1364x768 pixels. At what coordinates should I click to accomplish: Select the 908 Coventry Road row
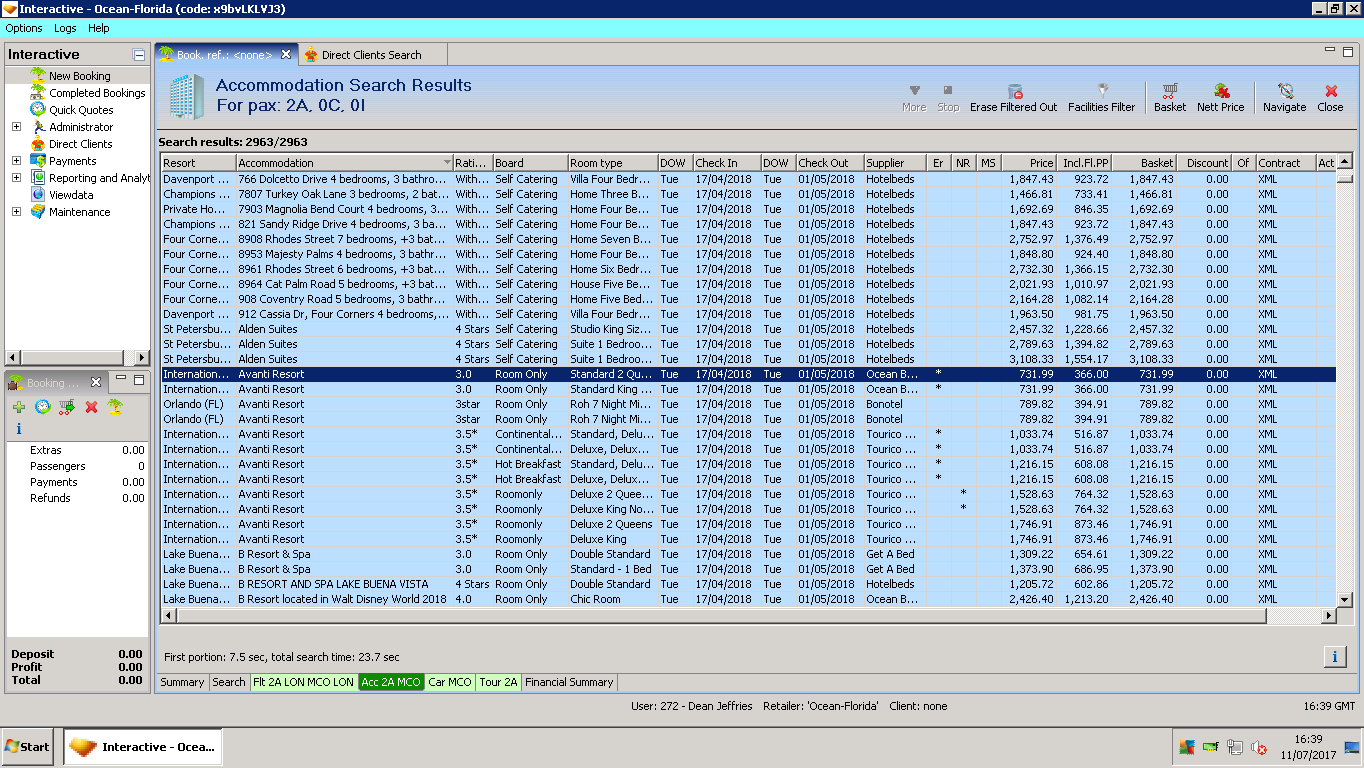(x=749, y=299)
